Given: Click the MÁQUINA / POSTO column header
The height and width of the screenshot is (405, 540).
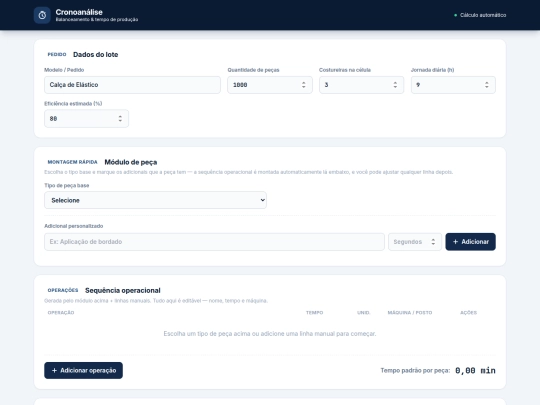Looking at the screenshot, I should point(410,313).
